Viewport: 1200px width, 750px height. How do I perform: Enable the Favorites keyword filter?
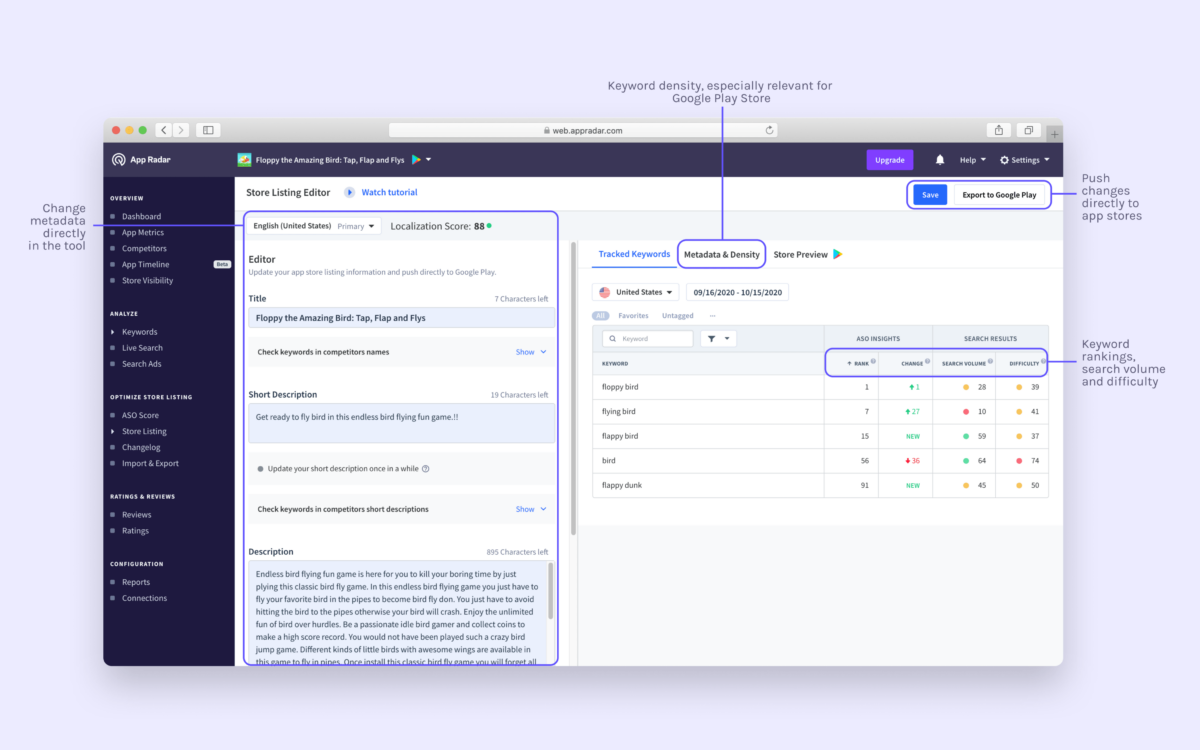pyautogui.click(x=633, y=315)
